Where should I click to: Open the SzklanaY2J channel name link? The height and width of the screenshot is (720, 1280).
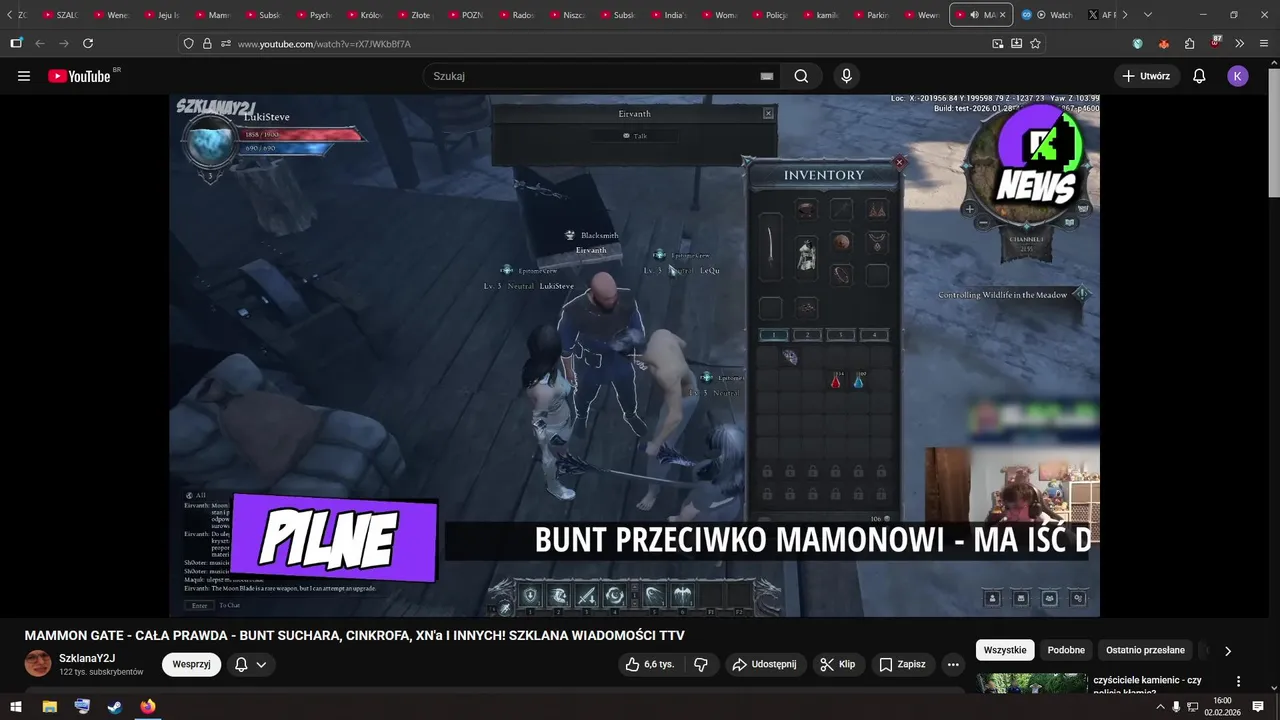[87, 658]
